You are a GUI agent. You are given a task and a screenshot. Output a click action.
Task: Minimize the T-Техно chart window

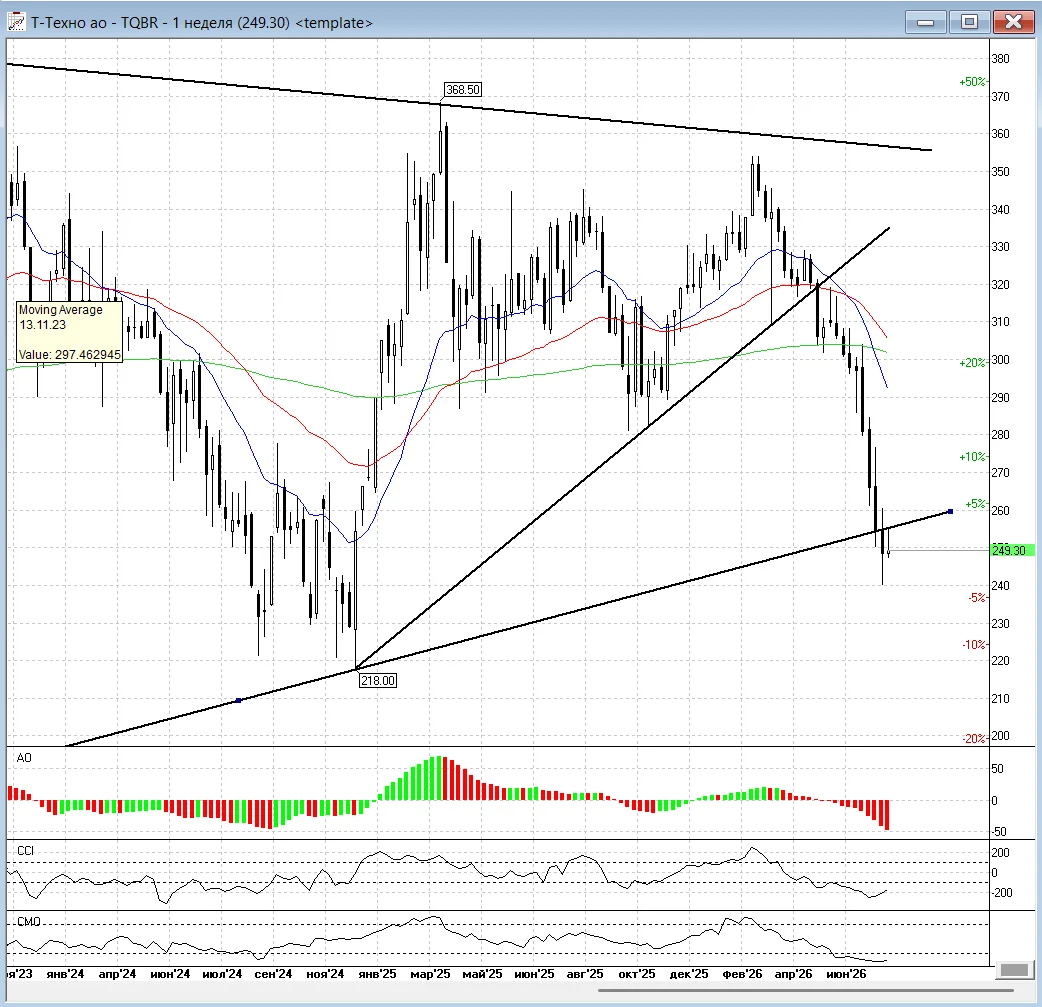[x=925, y=22]
